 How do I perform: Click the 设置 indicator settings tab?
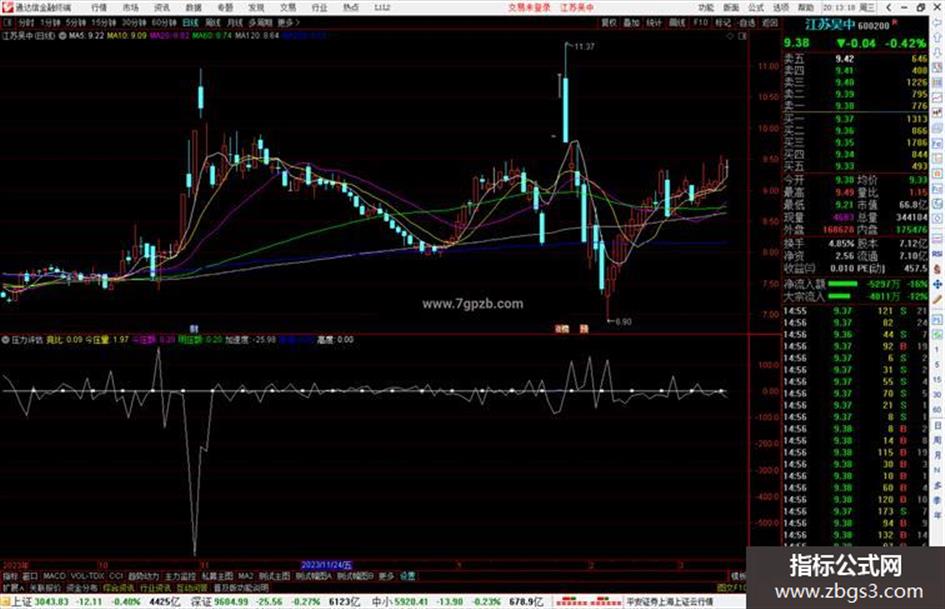pos(408,576)
